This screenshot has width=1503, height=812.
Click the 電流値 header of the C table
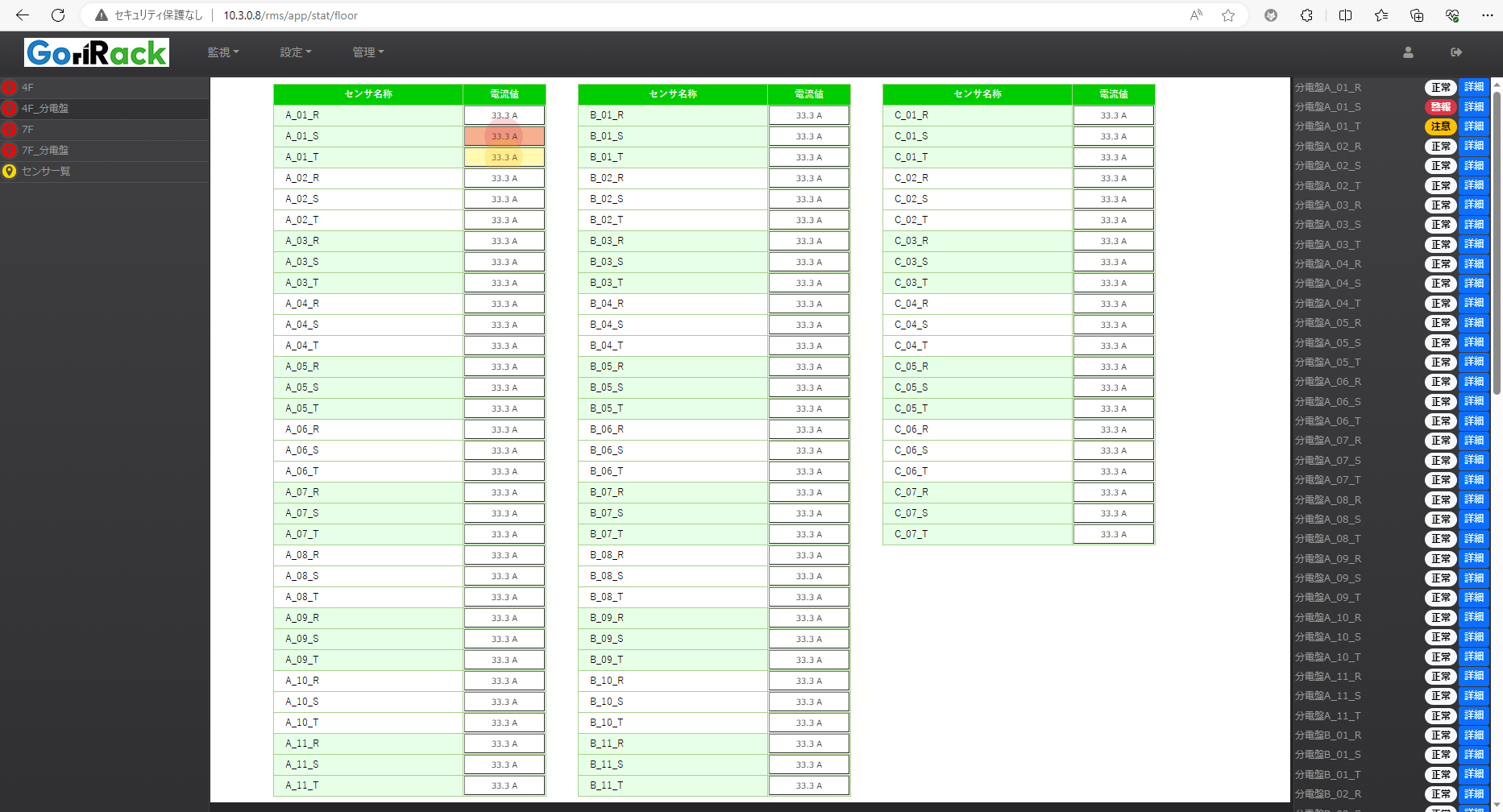point(1114,94)
